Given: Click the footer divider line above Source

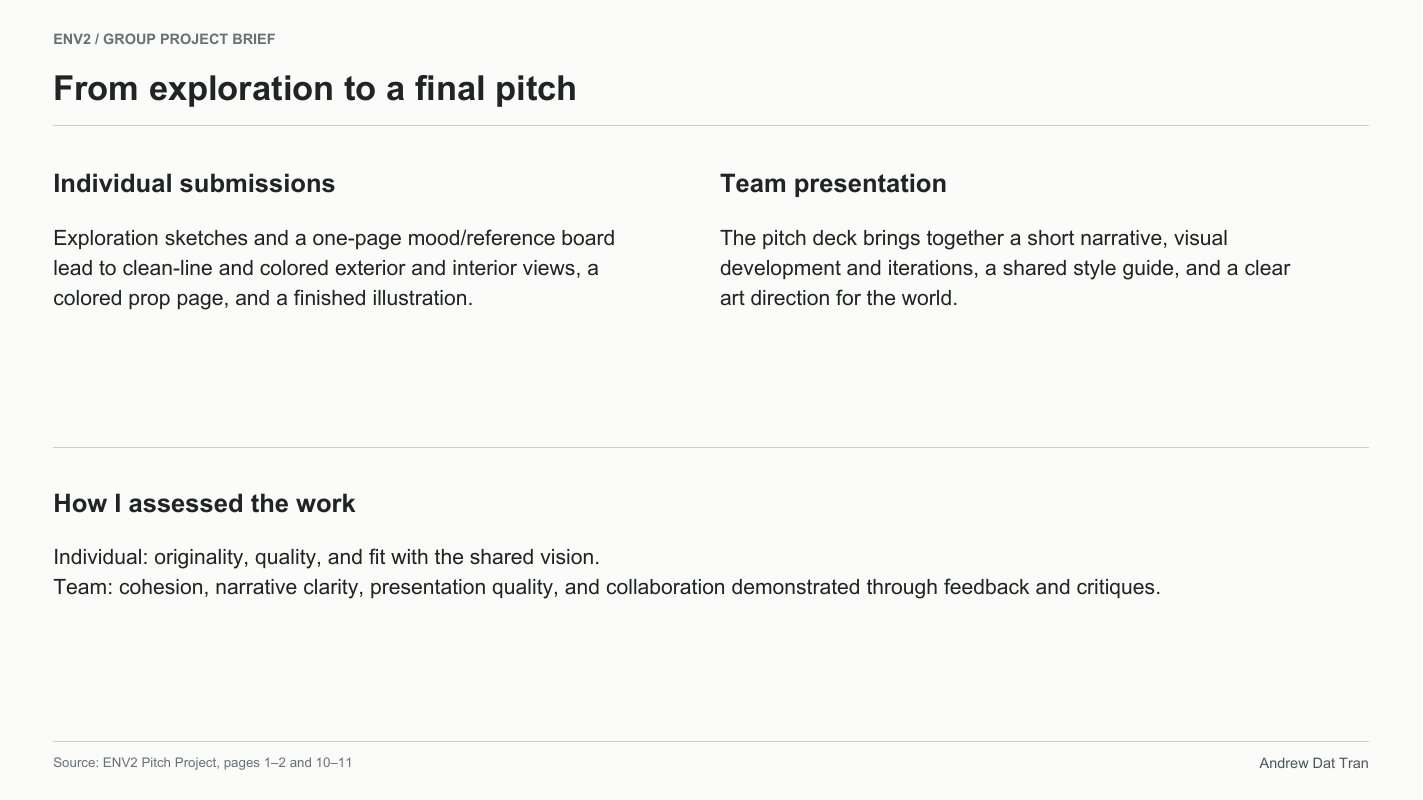Looking at the screenshot, I should (711, 741).
